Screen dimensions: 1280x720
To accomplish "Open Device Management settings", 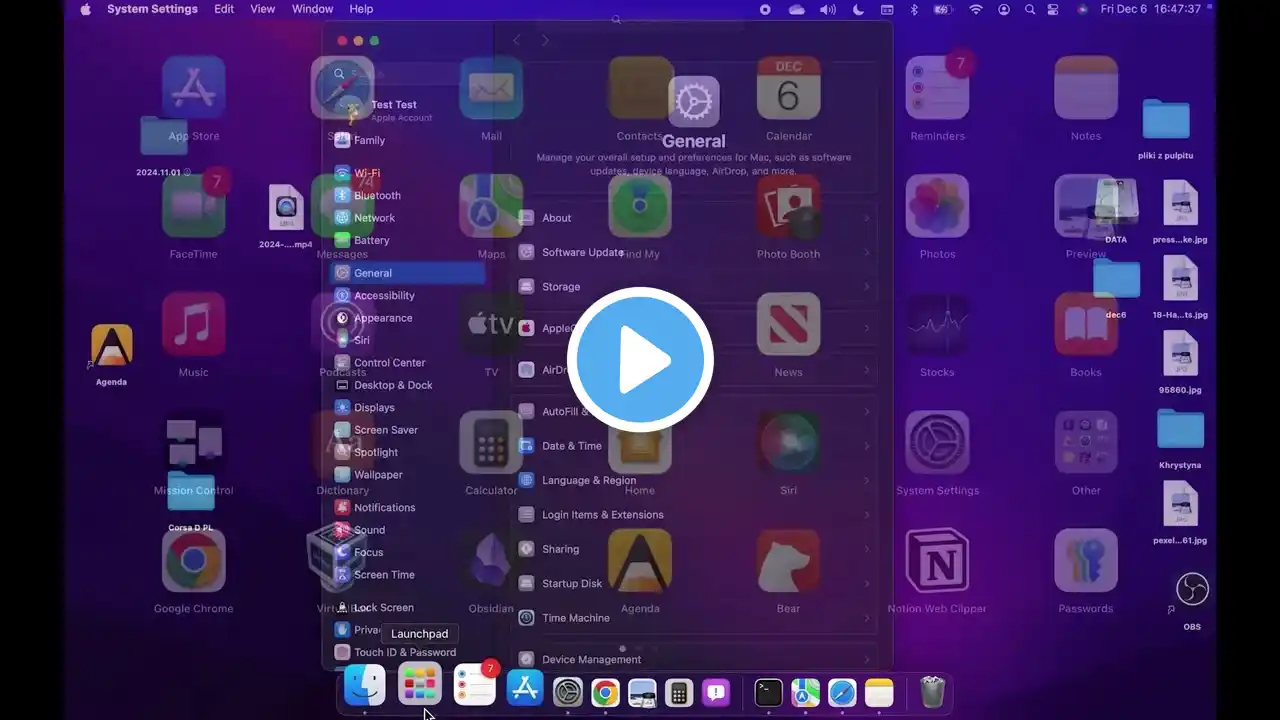I will pyautogui.click(x=694, y=660).
